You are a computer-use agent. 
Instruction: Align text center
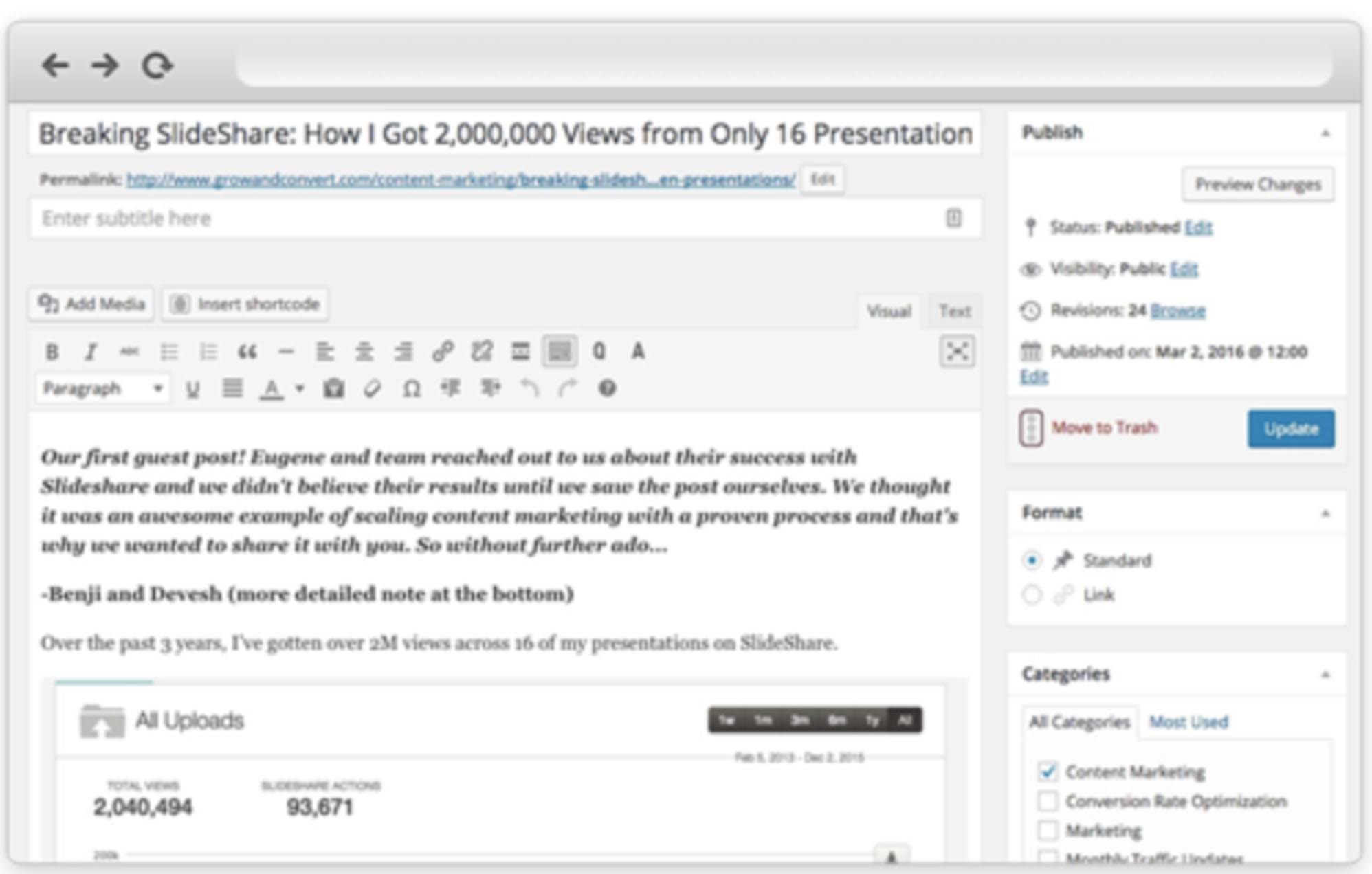[x=364, y=352]
